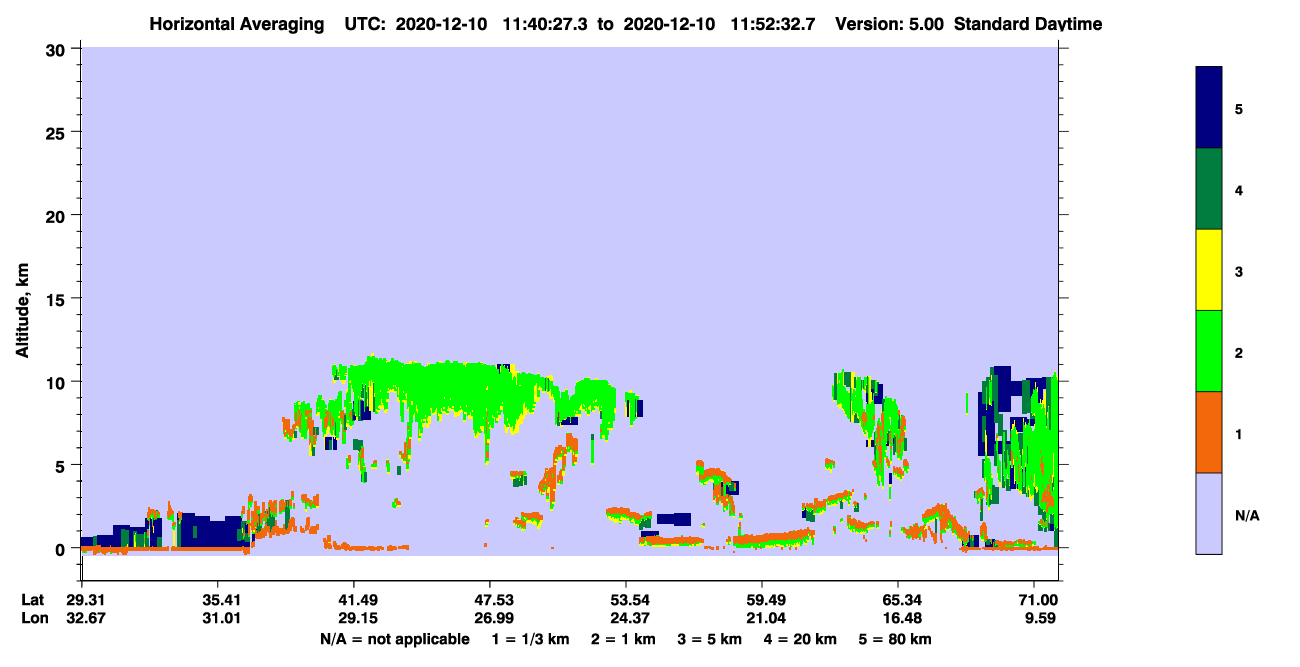Viewport: 1300px width, 667px height.
Task: Click the '1 = 1/3 km' legend text
Action: point(530,639)
